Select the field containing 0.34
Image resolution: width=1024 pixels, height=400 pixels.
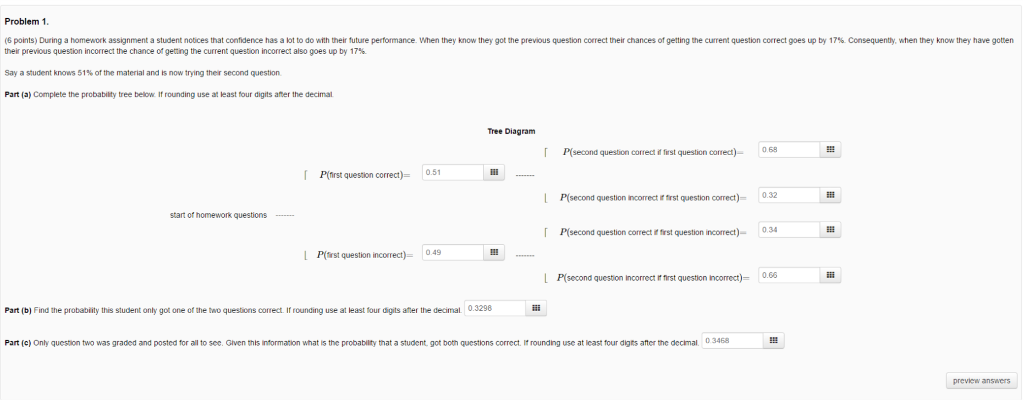point(790,229)
